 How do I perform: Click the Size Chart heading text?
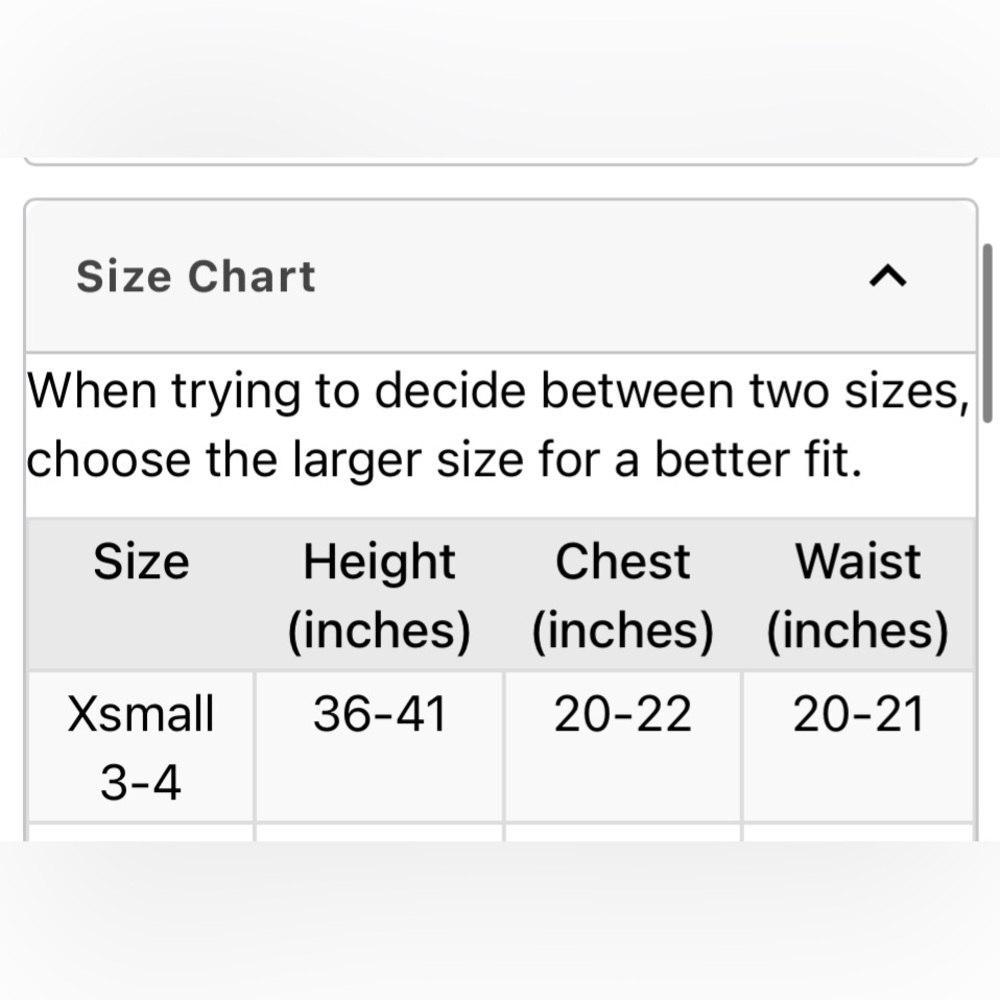(196, 277)
